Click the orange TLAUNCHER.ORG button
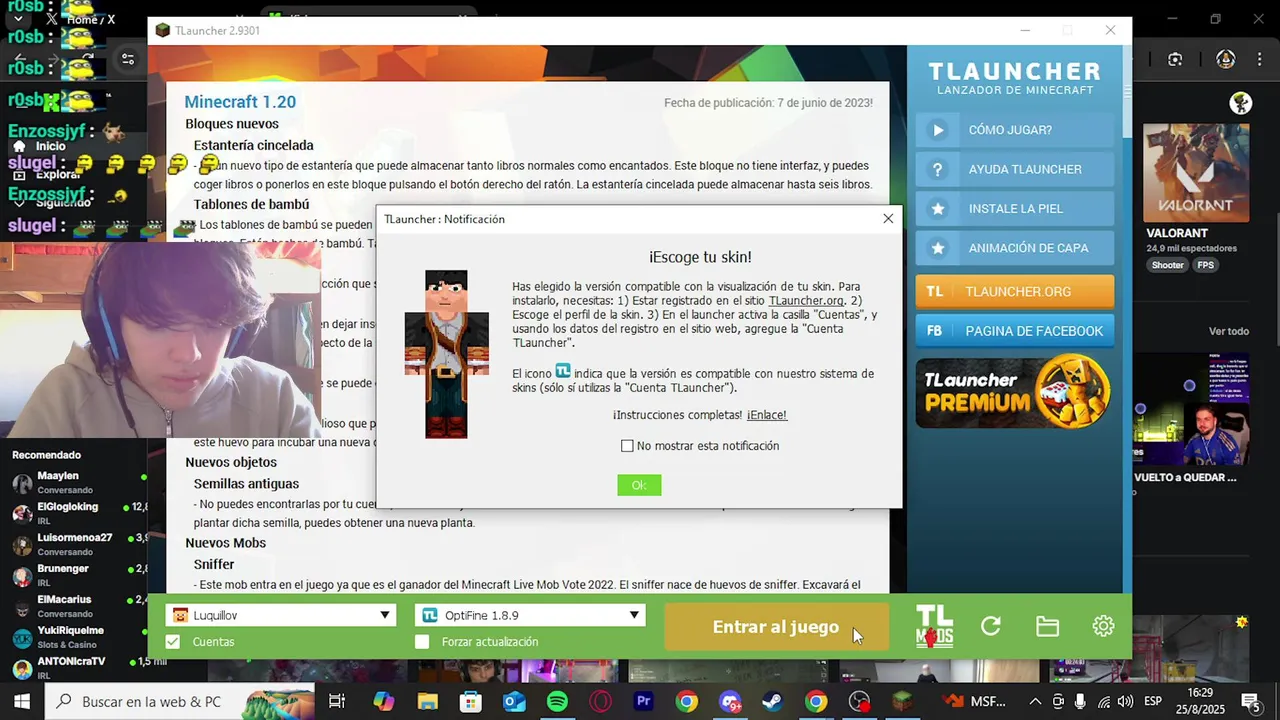Image resolution: width=1280 pixels, height=720 pixels. coord(1014,292)
